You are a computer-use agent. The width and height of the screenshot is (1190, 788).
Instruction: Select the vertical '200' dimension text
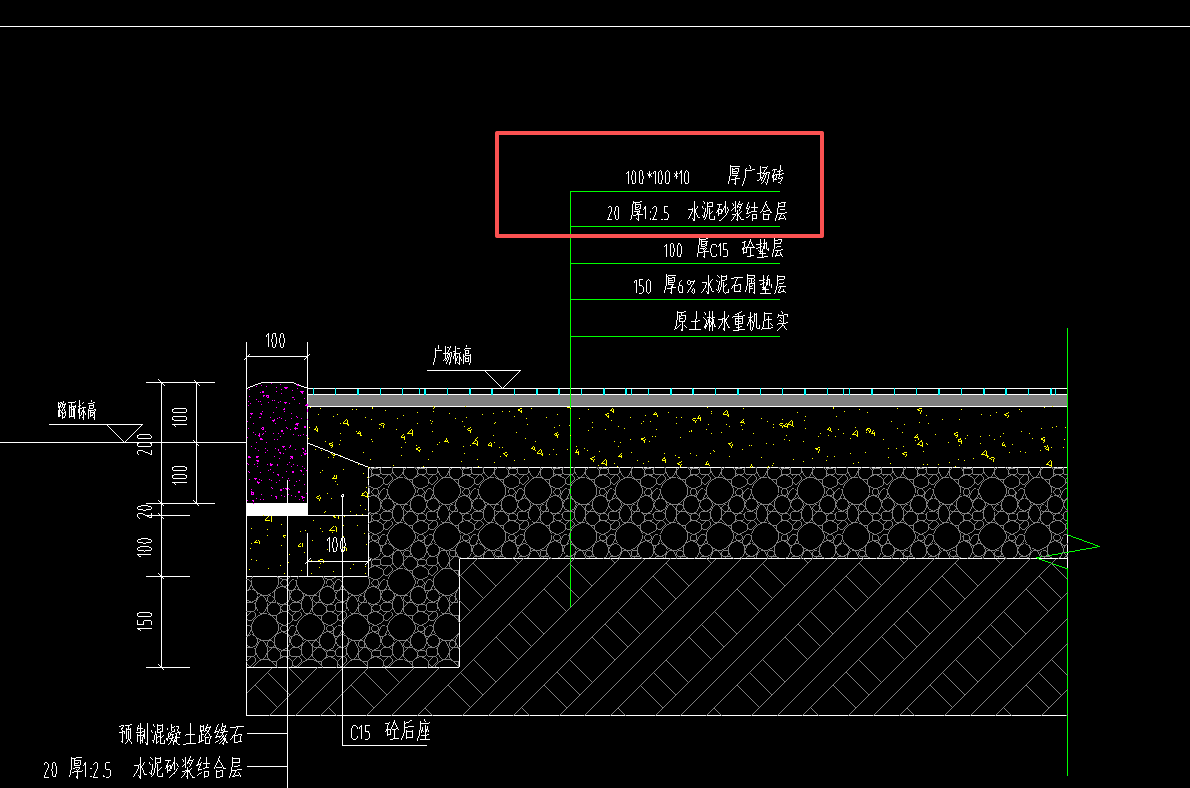tap(144, 443)
